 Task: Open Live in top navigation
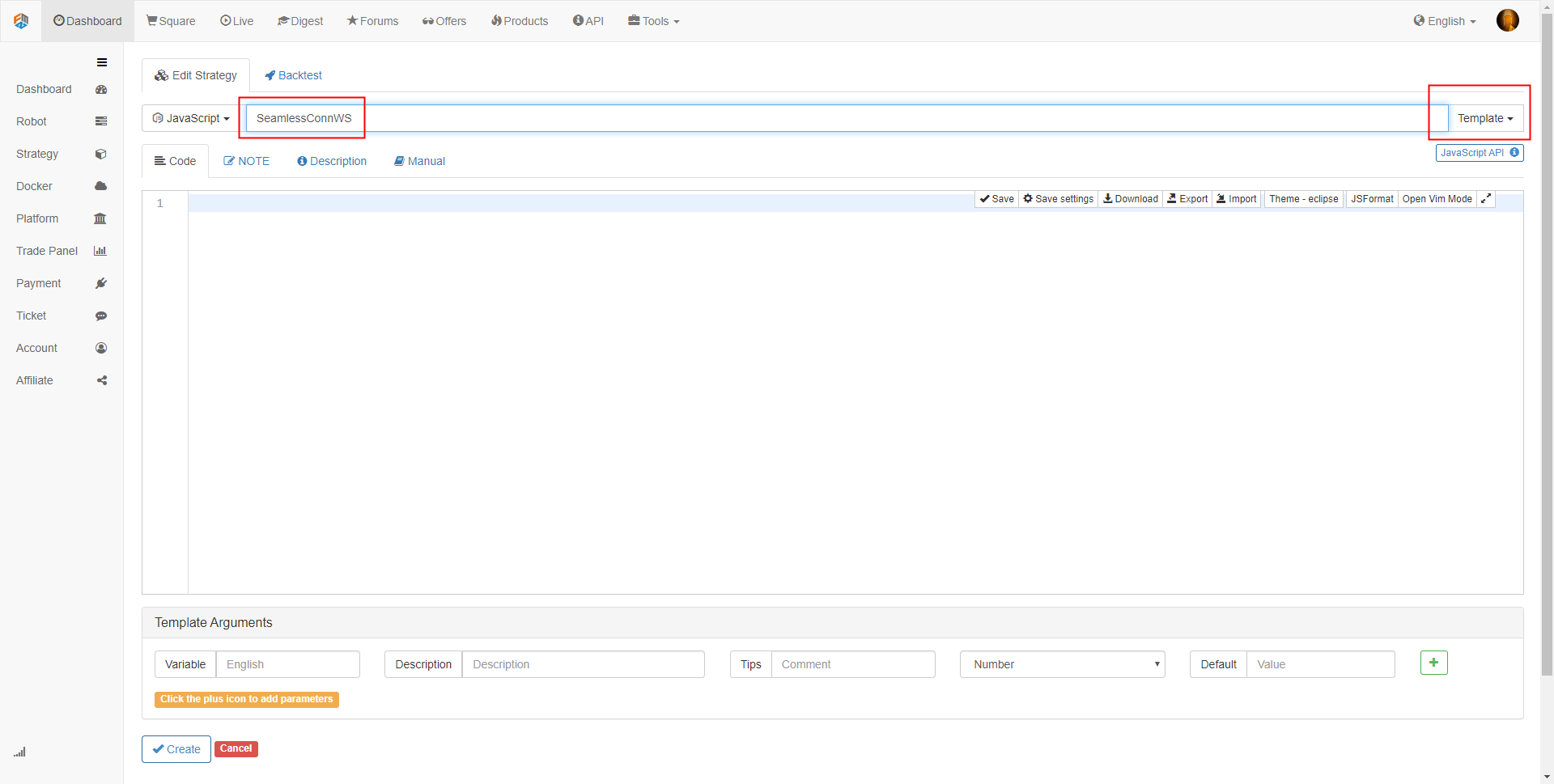point(237,21)
